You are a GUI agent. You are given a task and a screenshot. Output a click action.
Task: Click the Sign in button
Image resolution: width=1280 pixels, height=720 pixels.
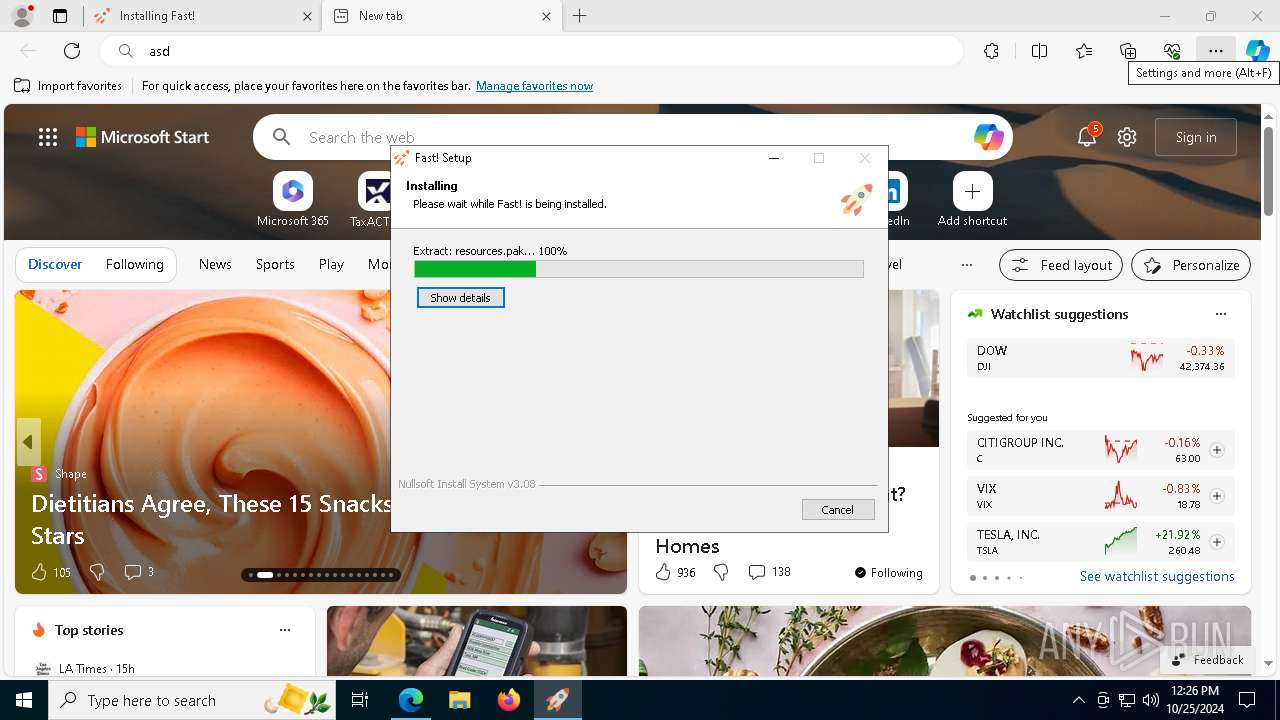(x=1196, y=137)
